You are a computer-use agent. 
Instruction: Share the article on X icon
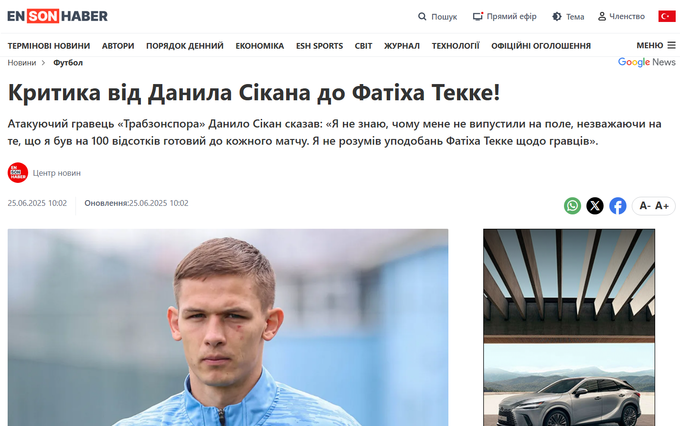tap(595, 206)
